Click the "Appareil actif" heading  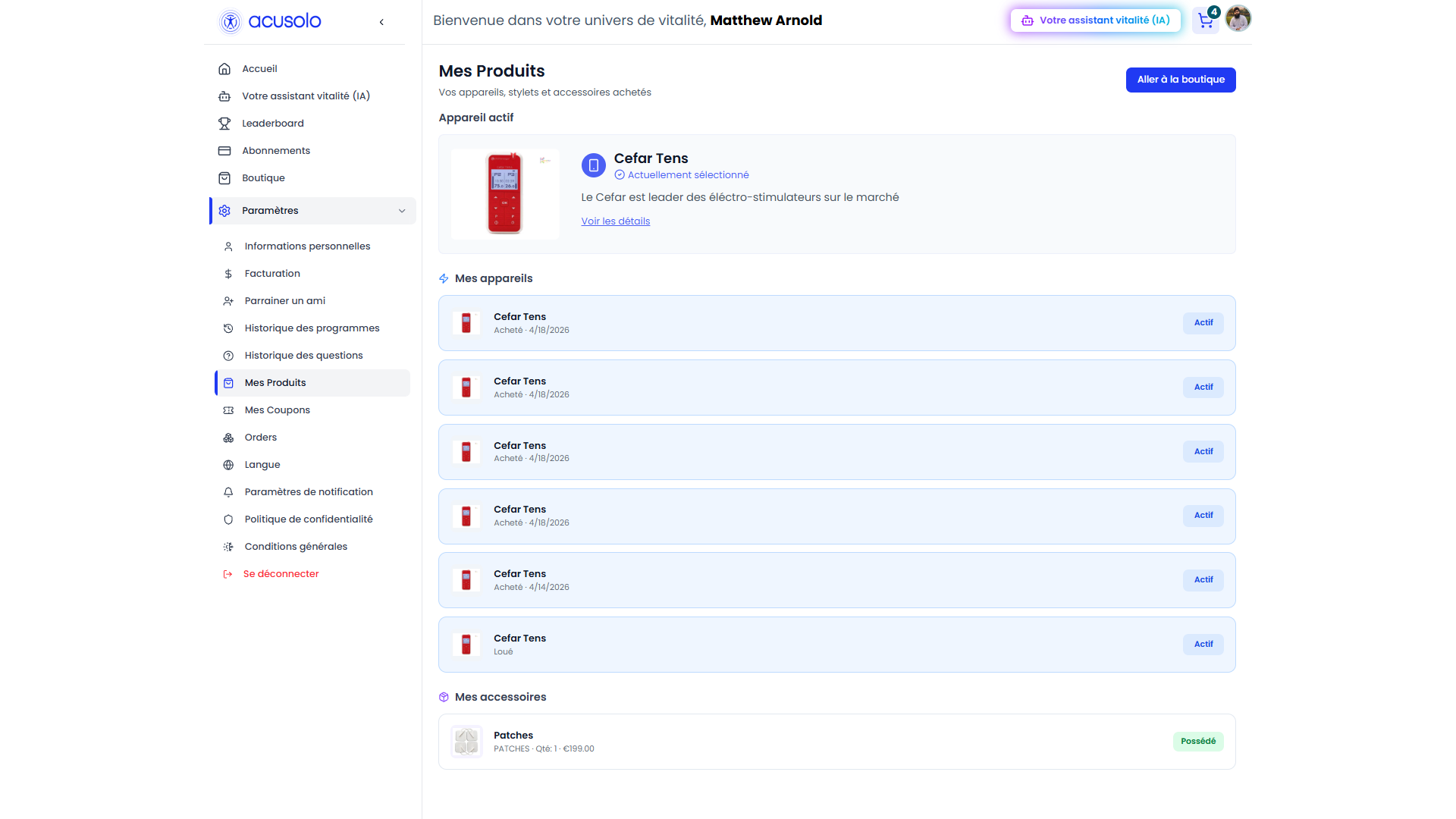[x=476, y=118]
